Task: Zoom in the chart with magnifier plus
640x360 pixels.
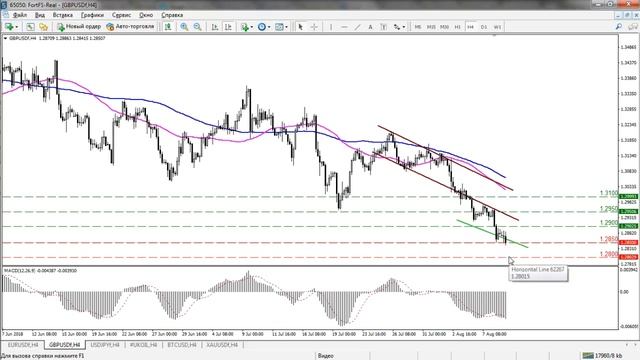Action: click(184, 27)
